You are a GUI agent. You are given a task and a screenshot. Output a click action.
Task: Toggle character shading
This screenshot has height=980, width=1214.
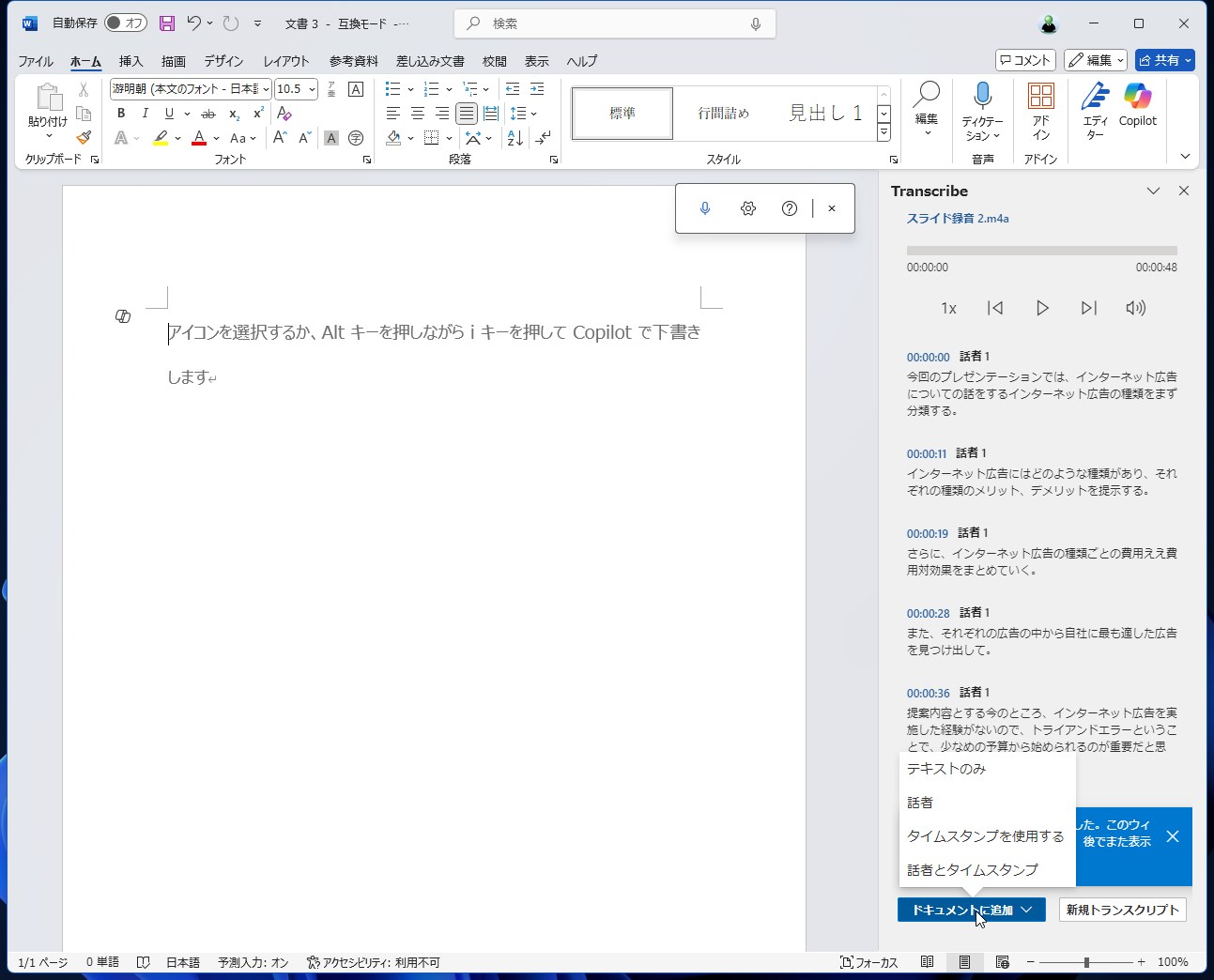331,138
